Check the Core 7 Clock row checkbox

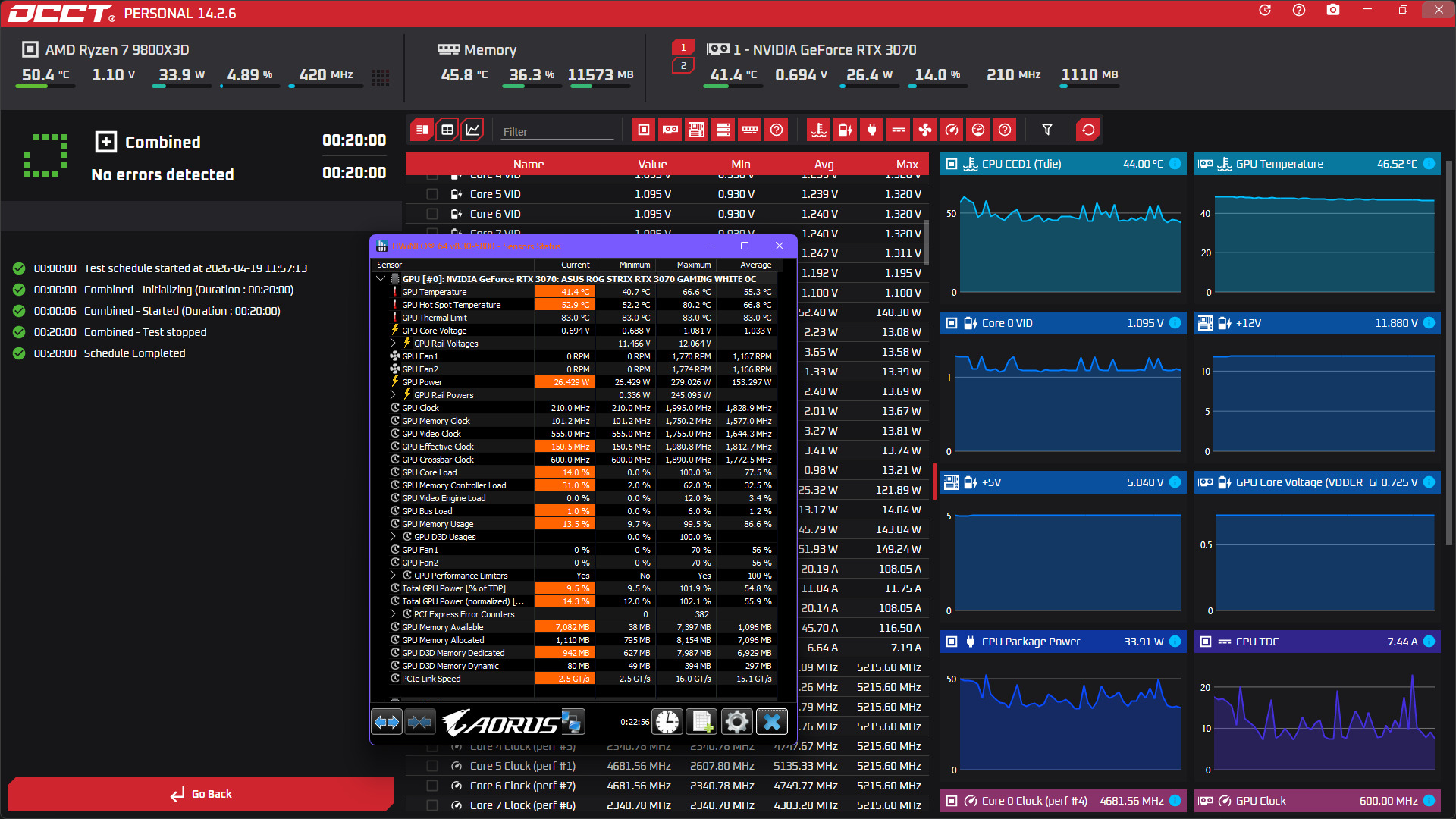pos(432,805)
